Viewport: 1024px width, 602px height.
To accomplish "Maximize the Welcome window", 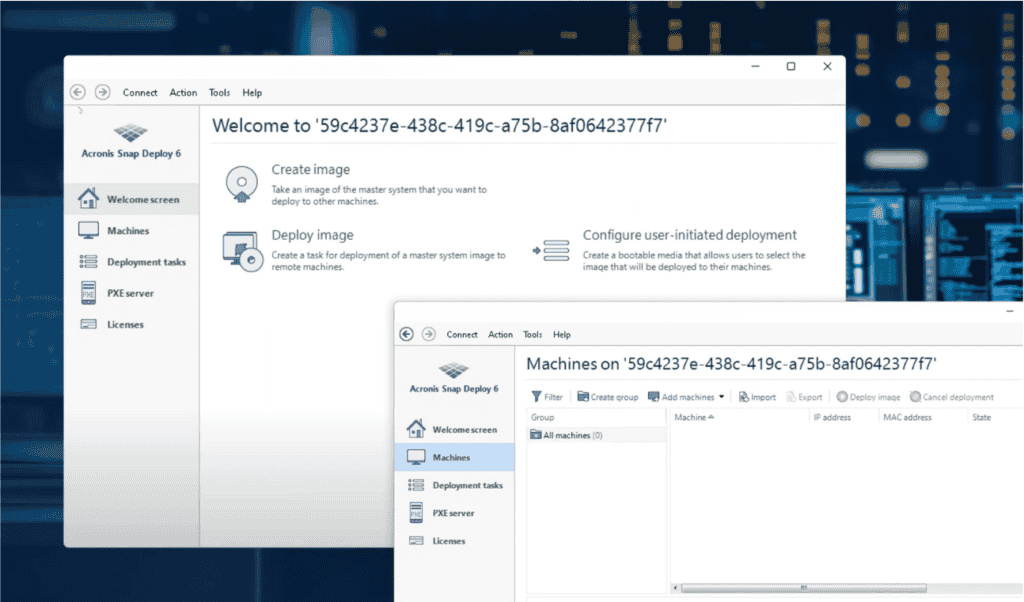I will (791, 67).
